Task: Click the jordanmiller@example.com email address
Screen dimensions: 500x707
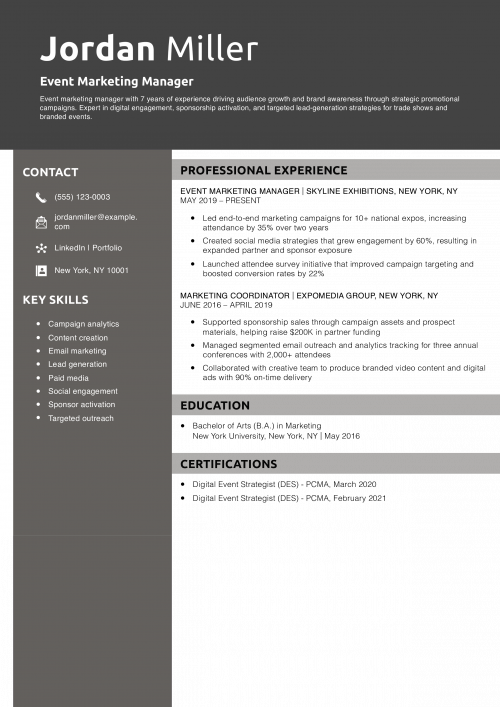Action: (x=96, y=222)
